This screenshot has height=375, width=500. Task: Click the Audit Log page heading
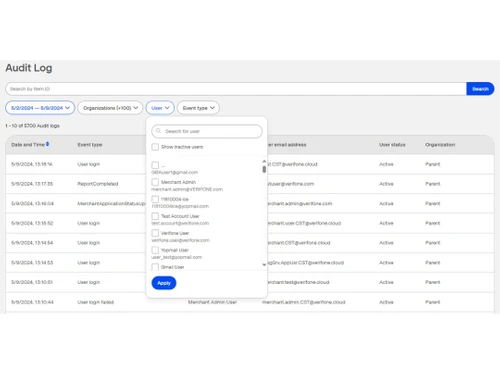[x=29, y=68]
